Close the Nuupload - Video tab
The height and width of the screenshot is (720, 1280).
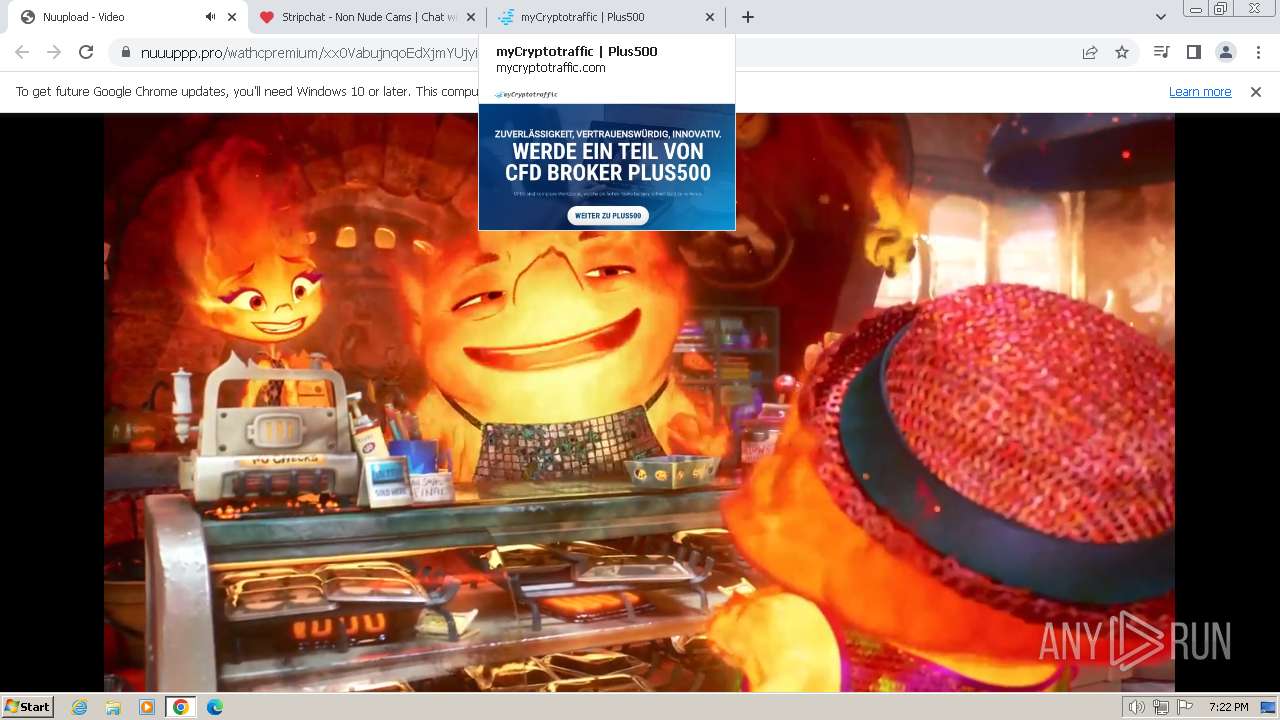[x=232, y=17]
